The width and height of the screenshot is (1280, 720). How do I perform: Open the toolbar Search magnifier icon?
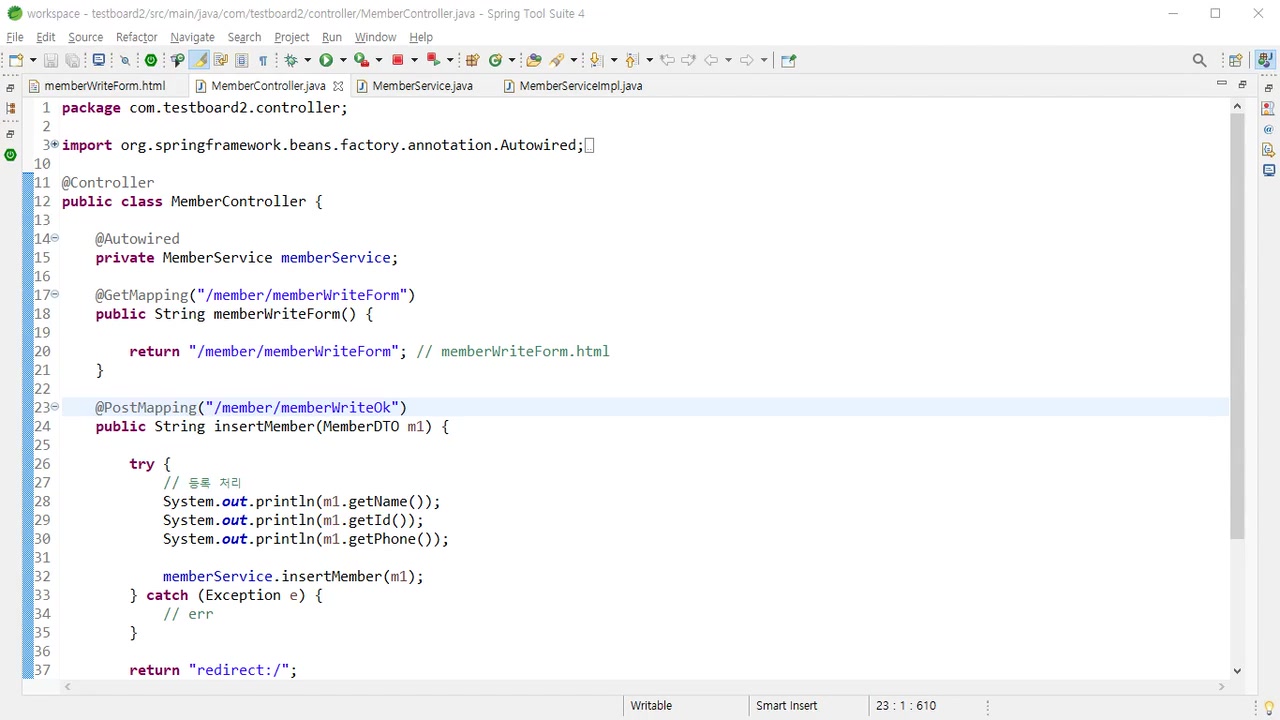1199,60
